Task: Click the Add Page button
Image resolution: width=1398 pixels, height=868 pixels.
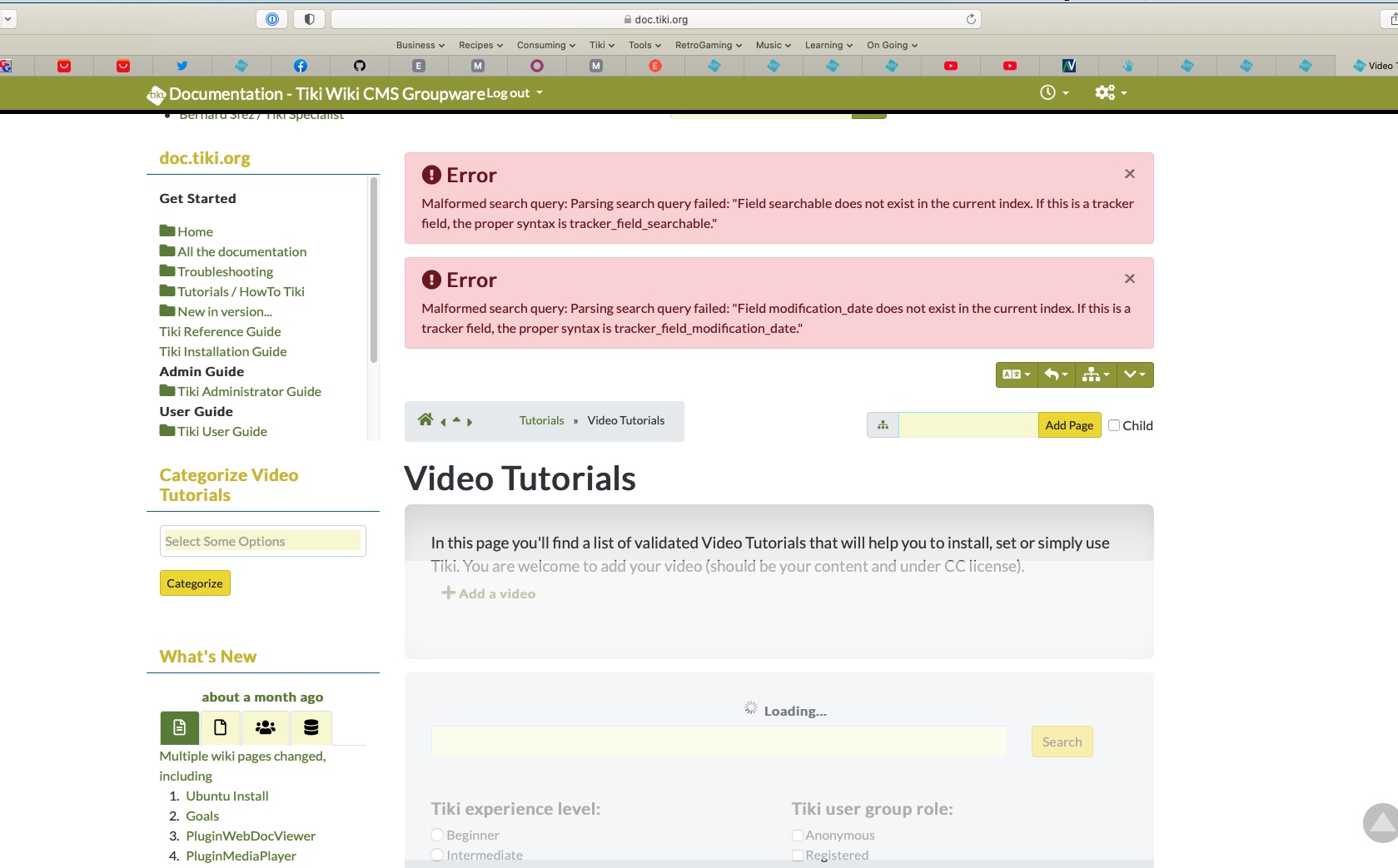Action: coord(1069,425)
